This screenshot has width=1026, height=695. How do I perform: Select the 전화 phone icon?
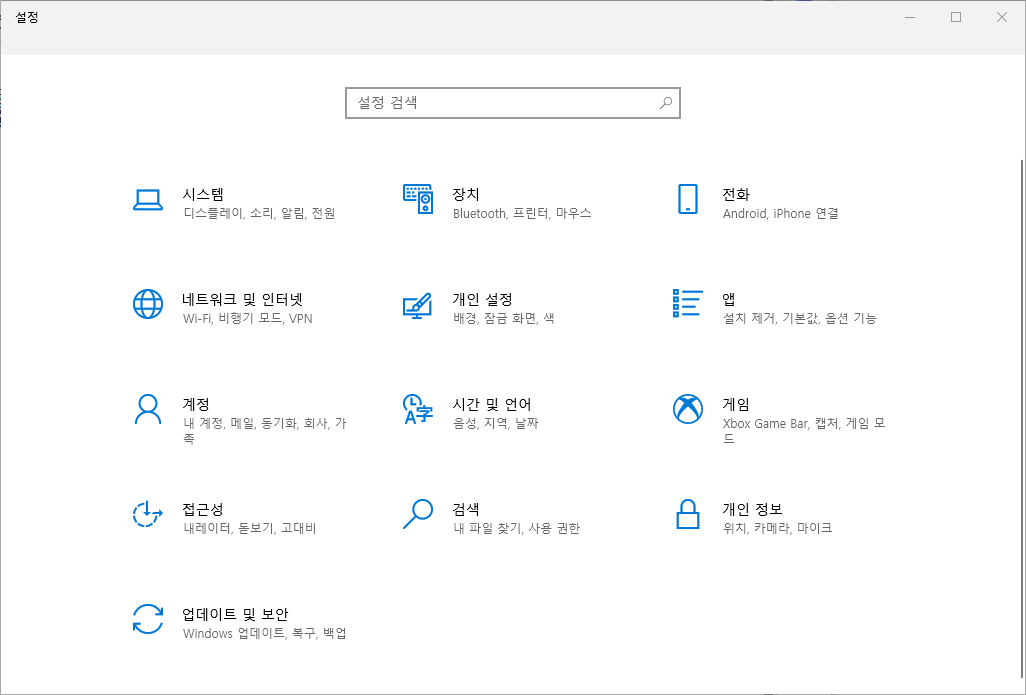click(688, 199)
